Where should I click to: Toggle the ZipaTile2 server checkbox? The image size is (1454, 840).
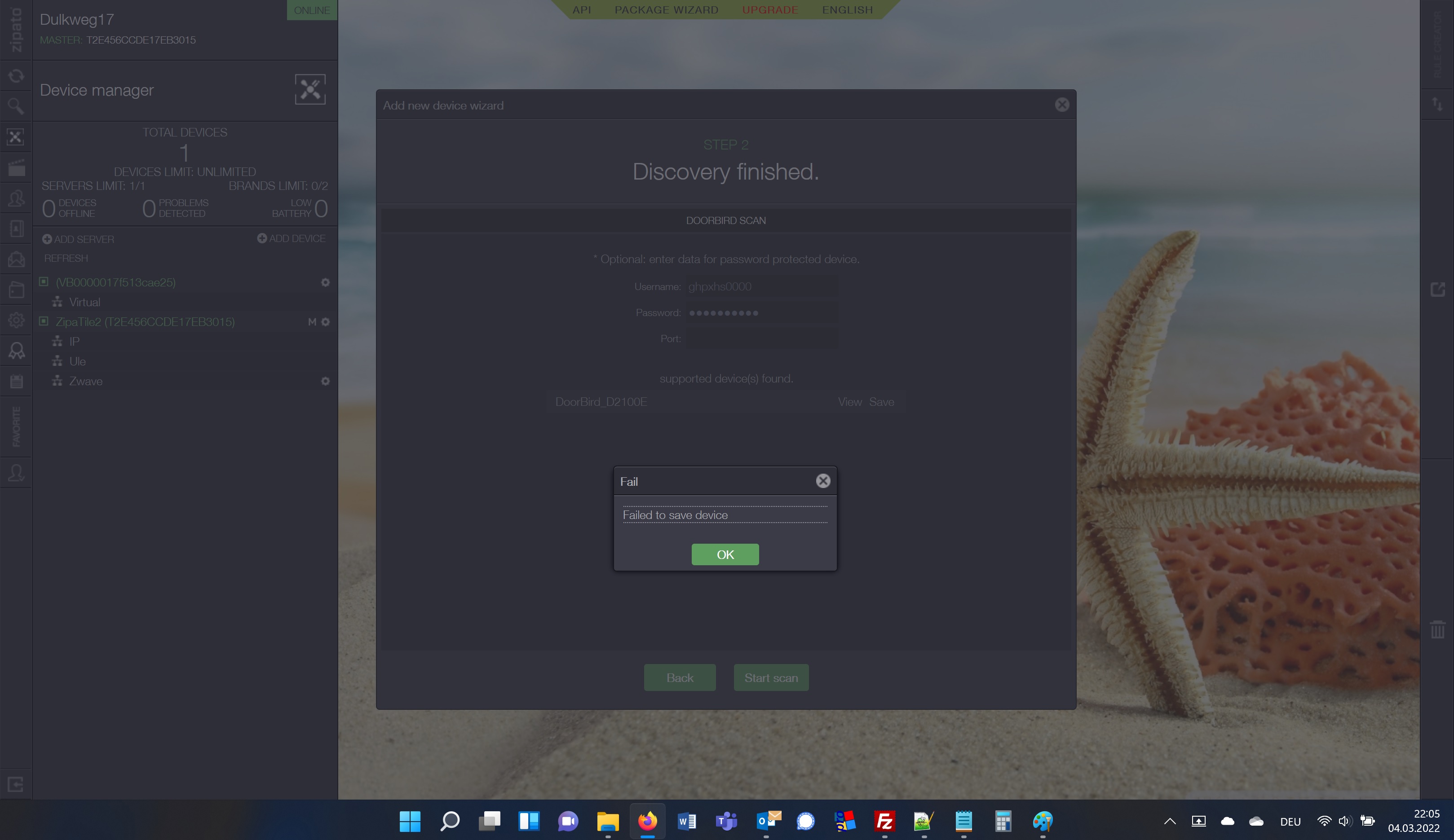tap(44, 321)
